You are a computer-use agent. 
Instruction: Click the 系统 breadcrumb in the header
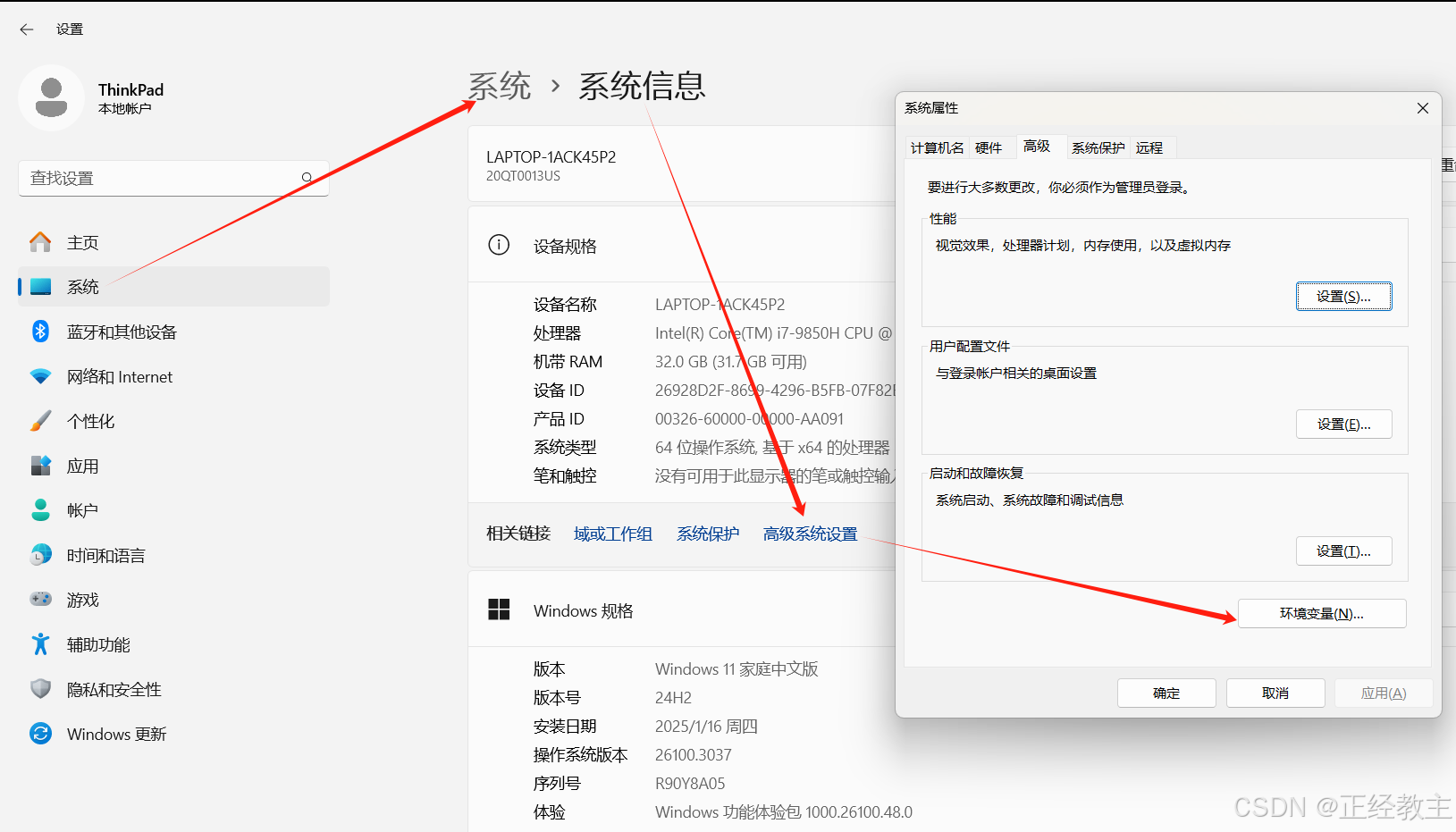point(500,86)
